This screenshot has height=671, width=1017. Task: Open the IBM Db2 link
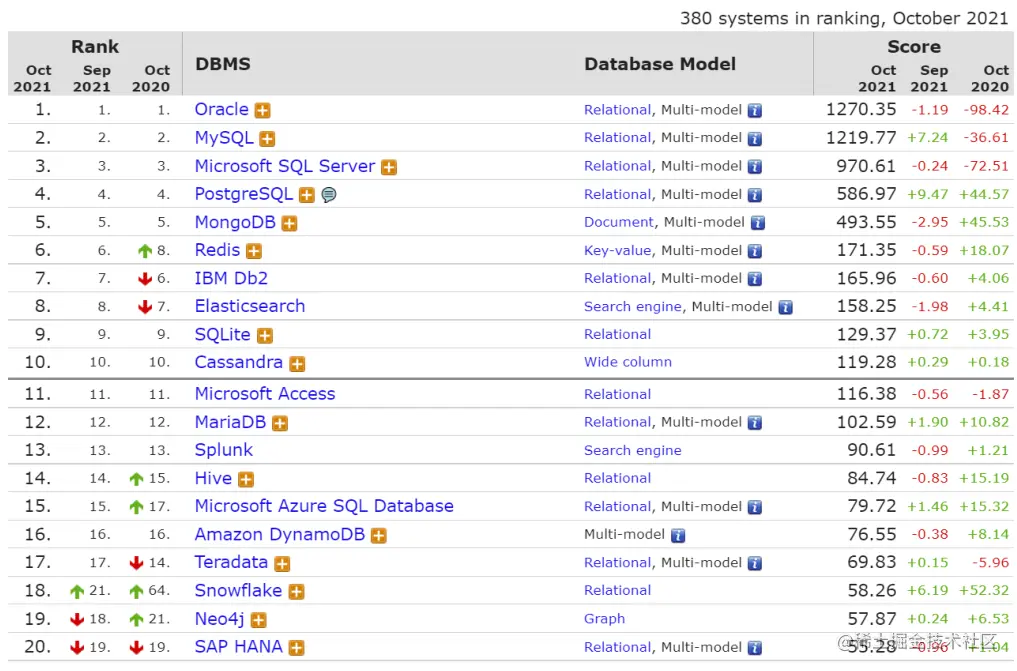click(231, 278)
